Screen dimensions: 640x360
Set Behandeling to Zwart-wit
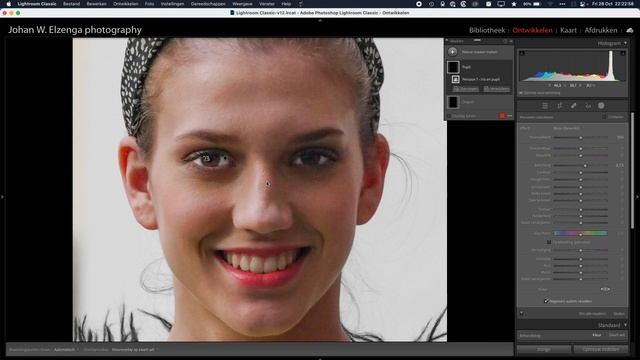coord(617,335)
